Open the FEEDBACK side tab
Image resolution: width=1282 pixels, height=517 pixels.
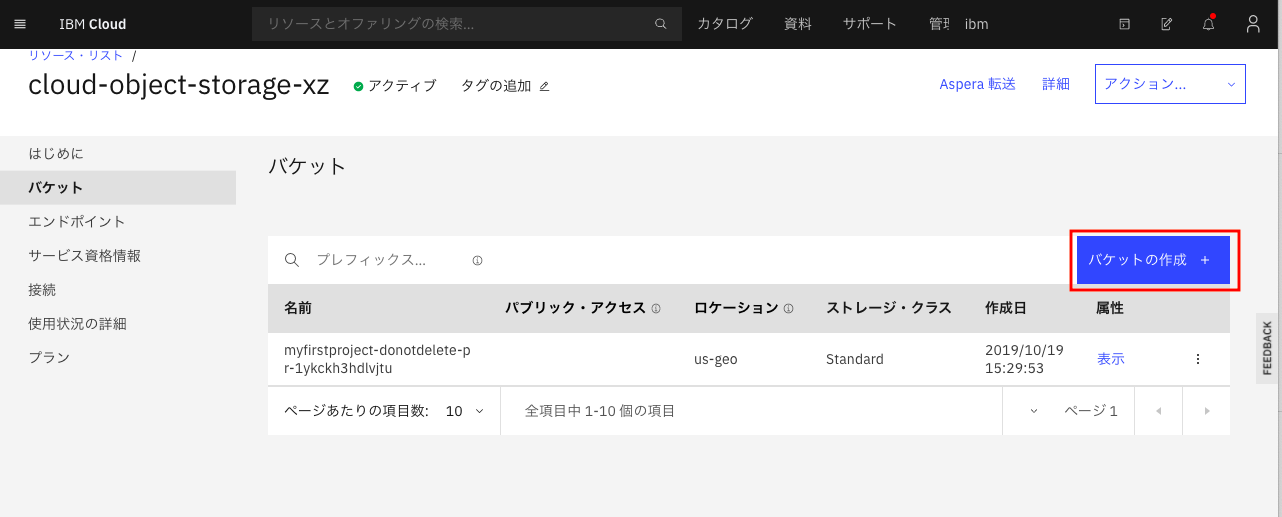pyautogui.click(x=1267, y=348)
